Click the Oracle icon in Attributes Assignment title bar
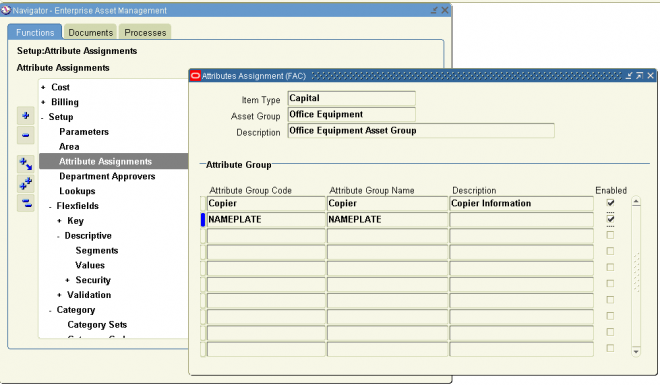 pyautogui.click(x=195, y=76)
